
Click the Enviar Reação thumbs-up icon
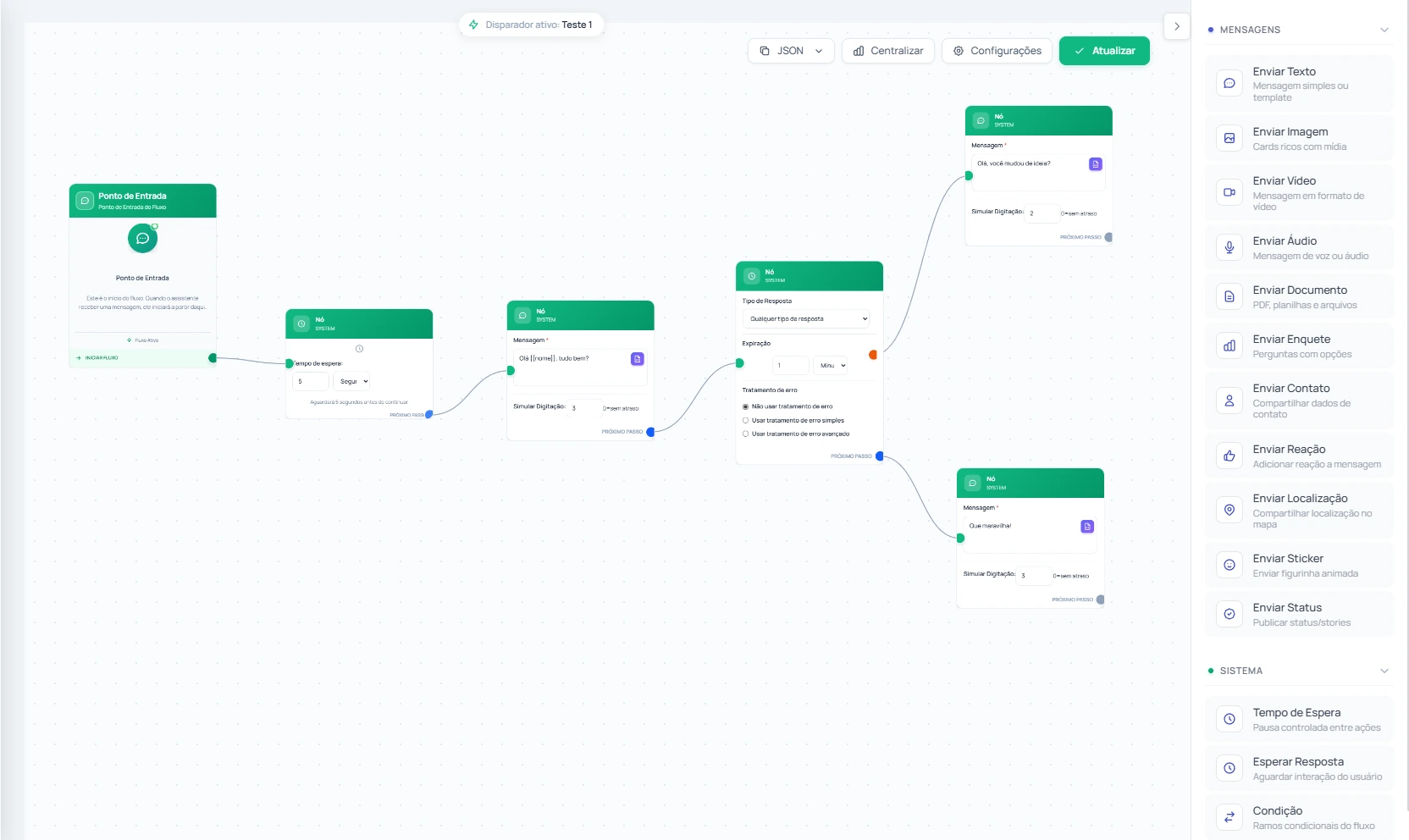(x=1229, y=456)
